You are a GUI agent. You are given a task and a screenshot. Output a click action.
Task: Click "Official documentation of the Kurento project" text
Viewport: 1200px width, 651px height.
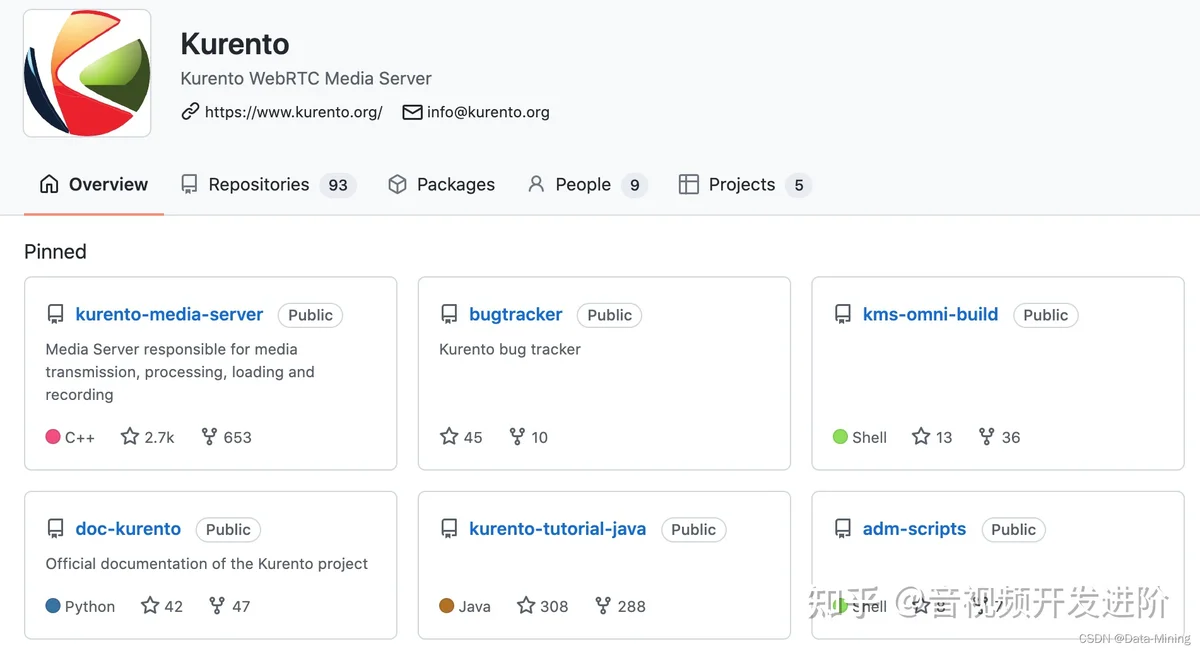coord(207,563)
